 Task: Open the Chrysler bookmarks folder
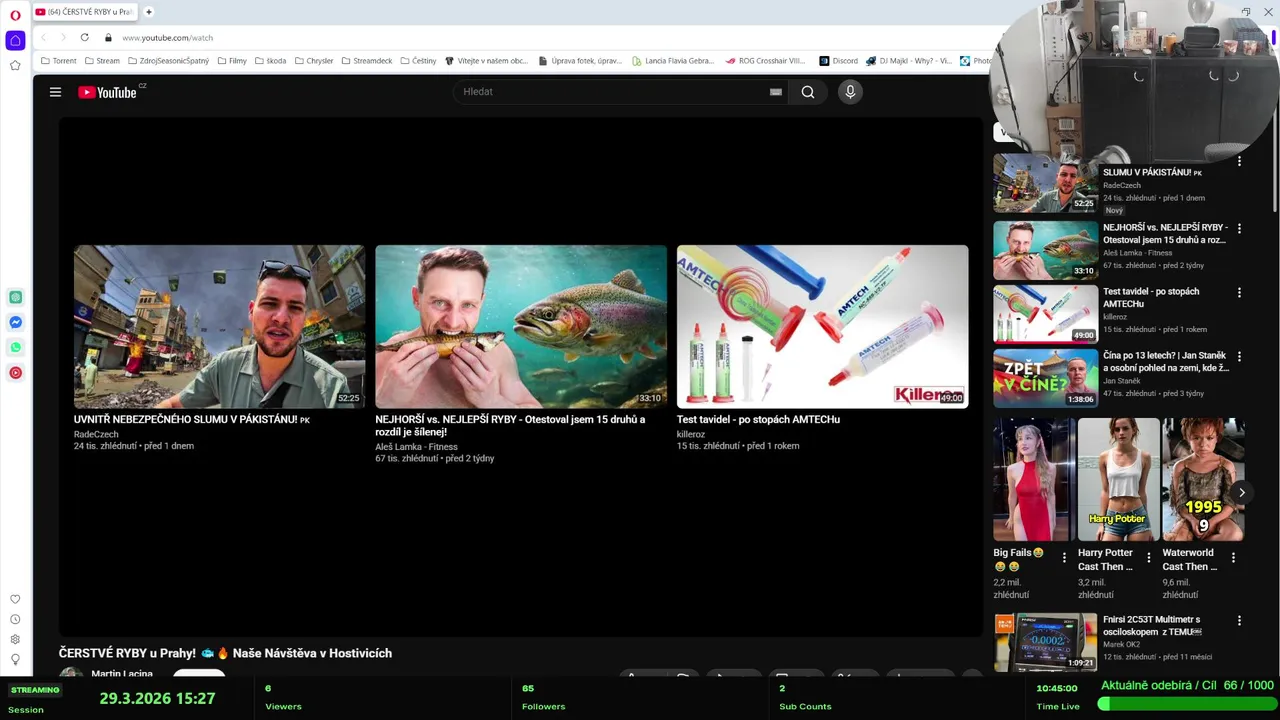(x=314, y=60)
